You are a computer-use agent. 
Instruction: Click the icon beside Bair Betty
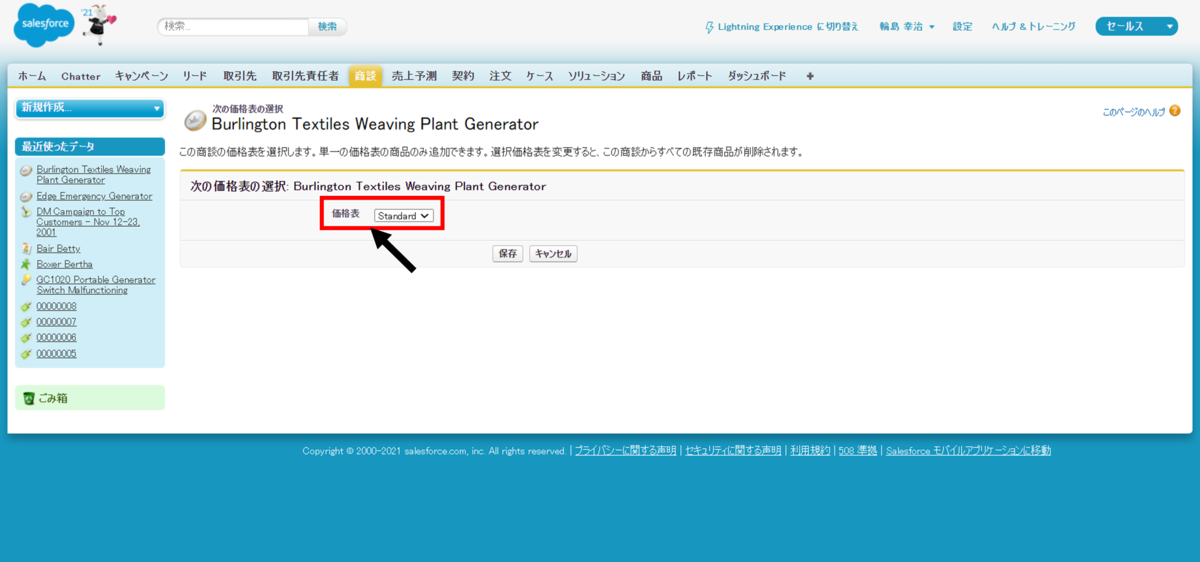pyautogui.click(x=26, y=248)
